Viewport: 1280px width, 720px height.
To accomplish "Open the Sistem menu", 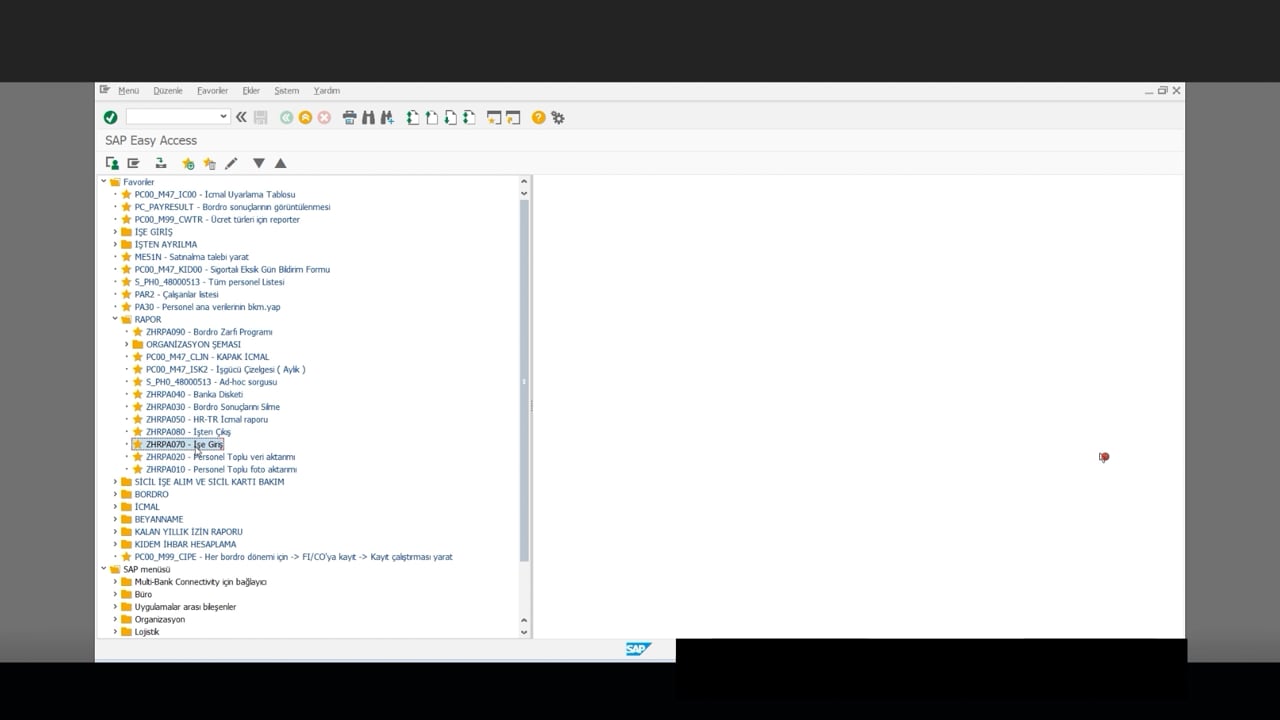I will [287, 90].
